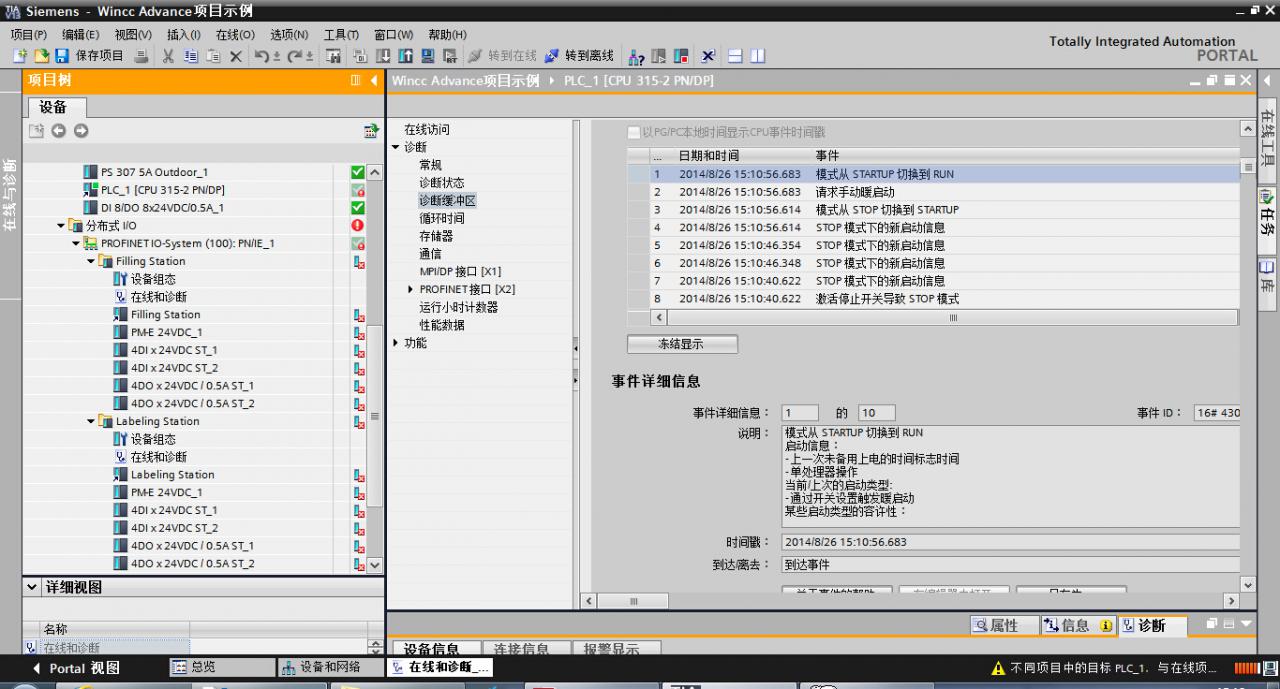Switch to the 属性 tab

pyautogui.click(x=1002, y=625)
